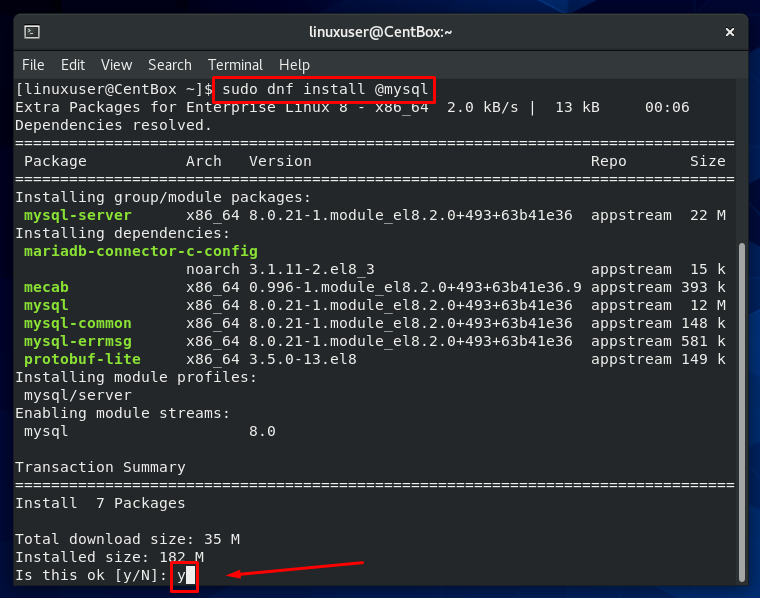Click version '3.5.0-13.el8'

click(303, 360)
